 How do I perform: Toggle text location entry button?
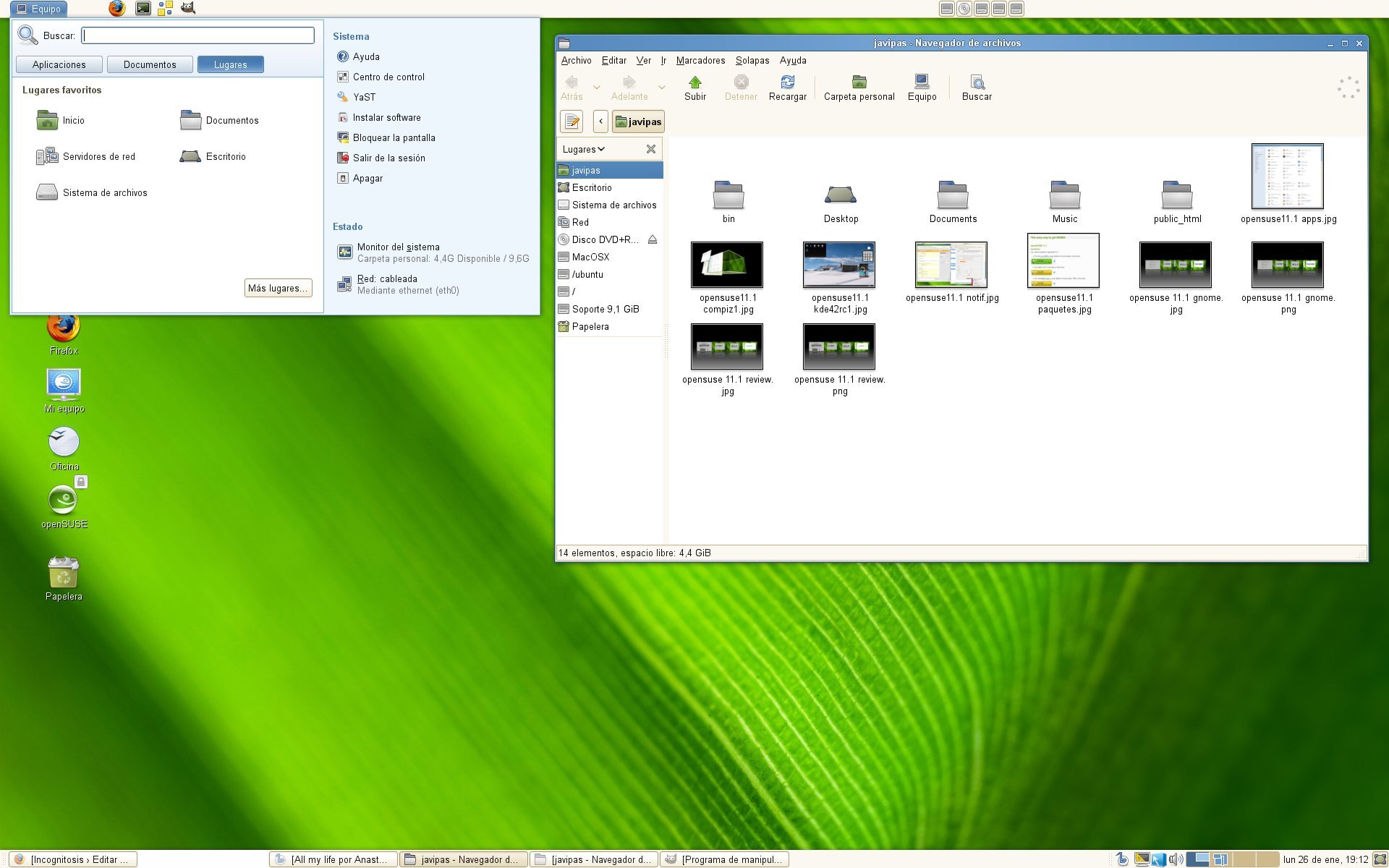[572, 121]
